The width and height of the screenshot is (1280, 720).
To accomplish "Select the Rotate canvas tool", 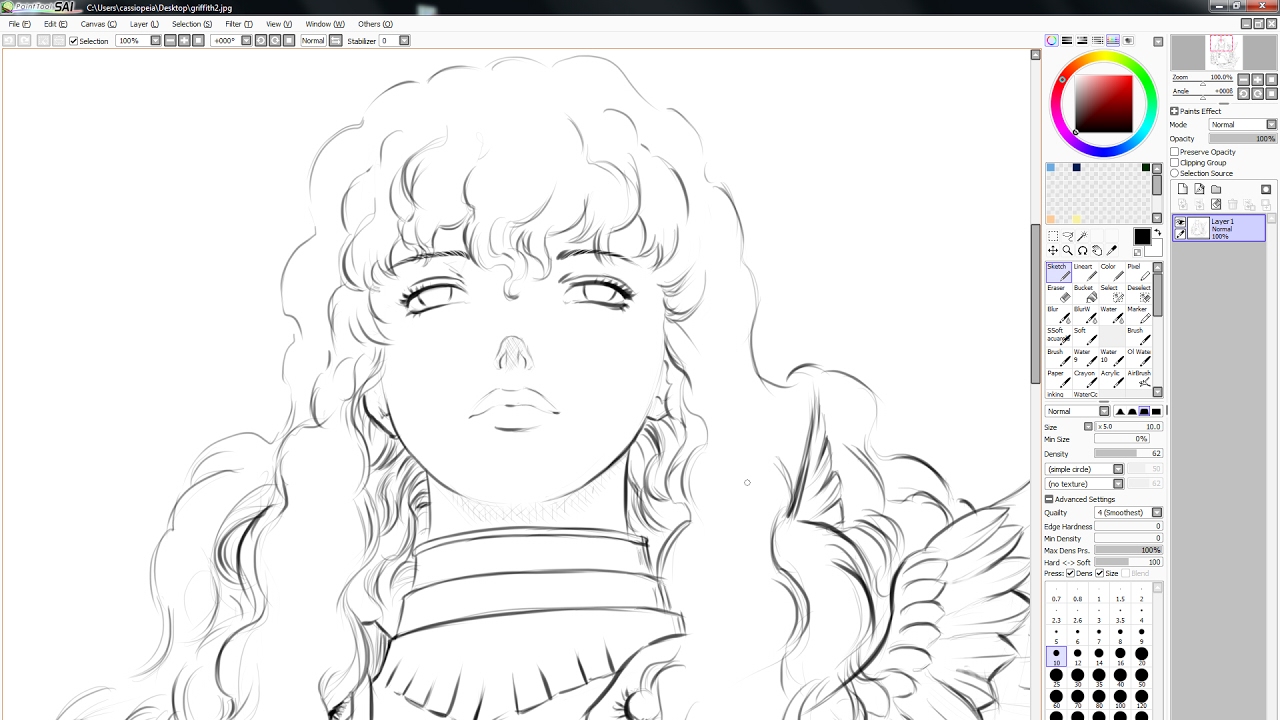I will point(1082,250).
